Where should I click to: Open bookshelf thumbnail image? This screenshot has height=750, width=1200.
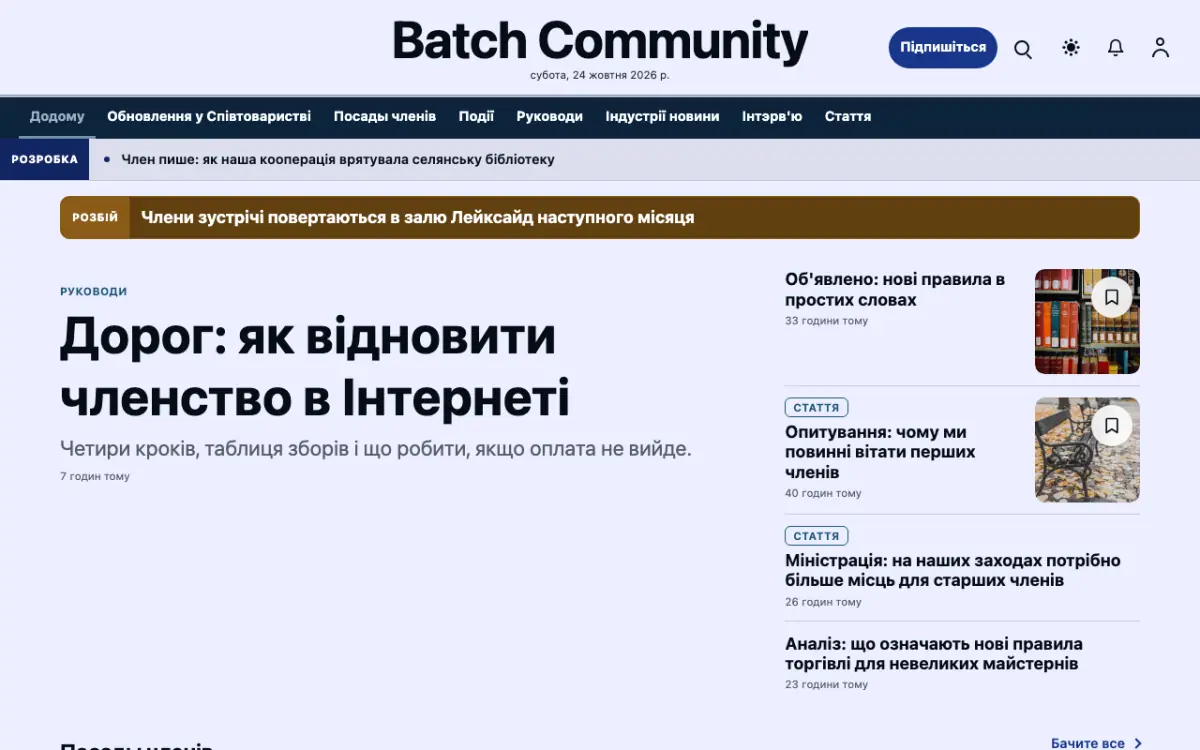click(1087, 321)
